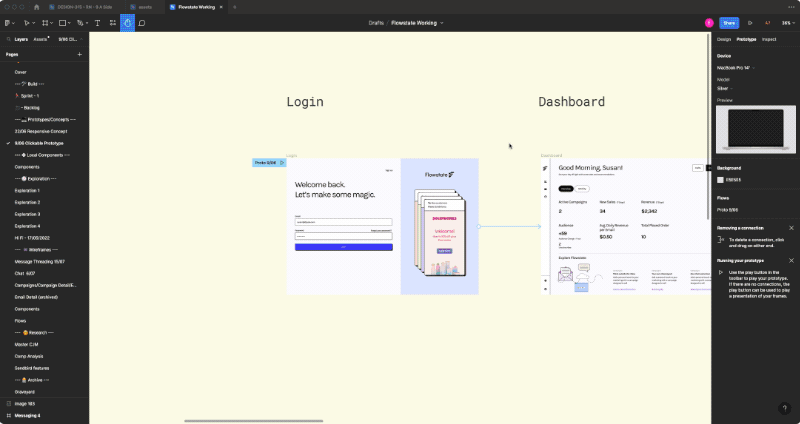Open the Master CJM page
Screen dimensions: 800x424
27,344
